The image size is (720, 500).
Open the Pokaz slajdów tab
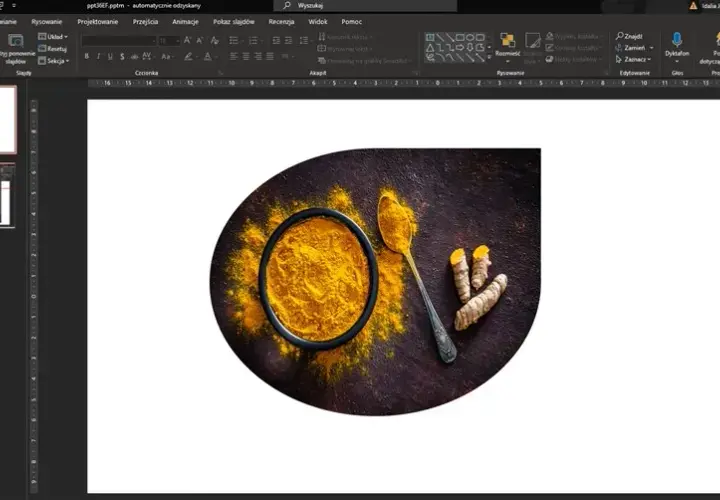click(234, 22)
